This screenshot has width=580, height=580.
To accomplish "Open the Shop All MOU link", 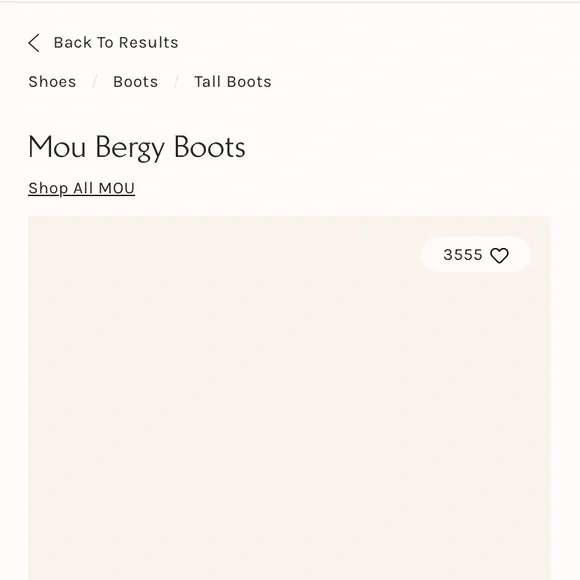I will point(81,188).
